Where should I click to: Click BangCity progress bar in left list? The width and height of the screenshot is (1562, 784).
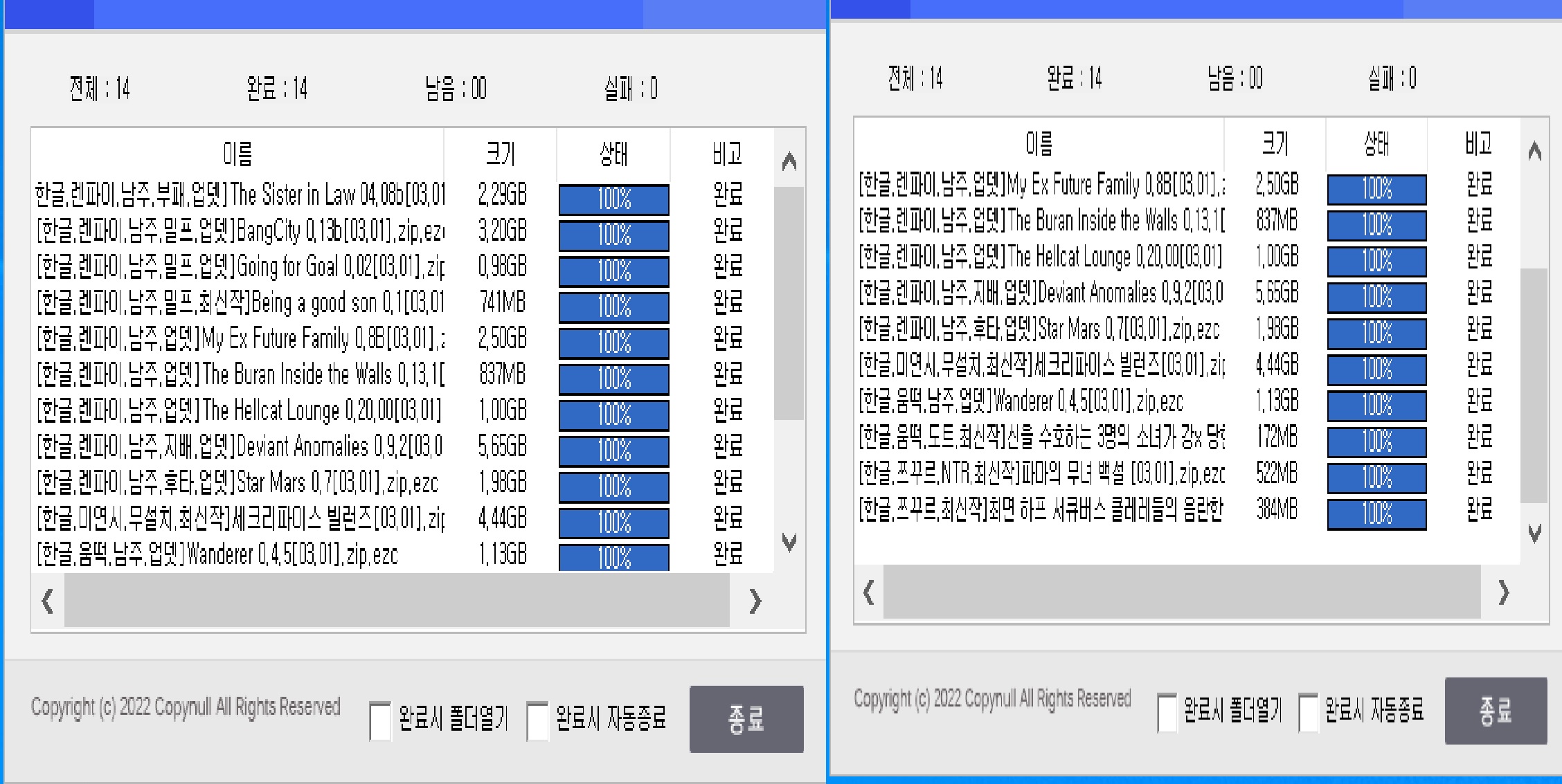pos(613,235)
